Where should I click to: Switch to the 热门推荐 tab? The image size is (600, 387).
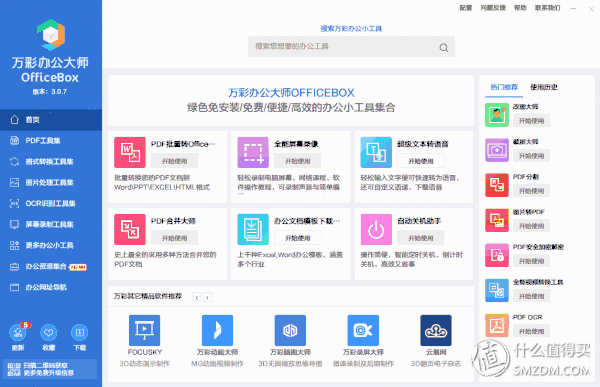point(504,87)
